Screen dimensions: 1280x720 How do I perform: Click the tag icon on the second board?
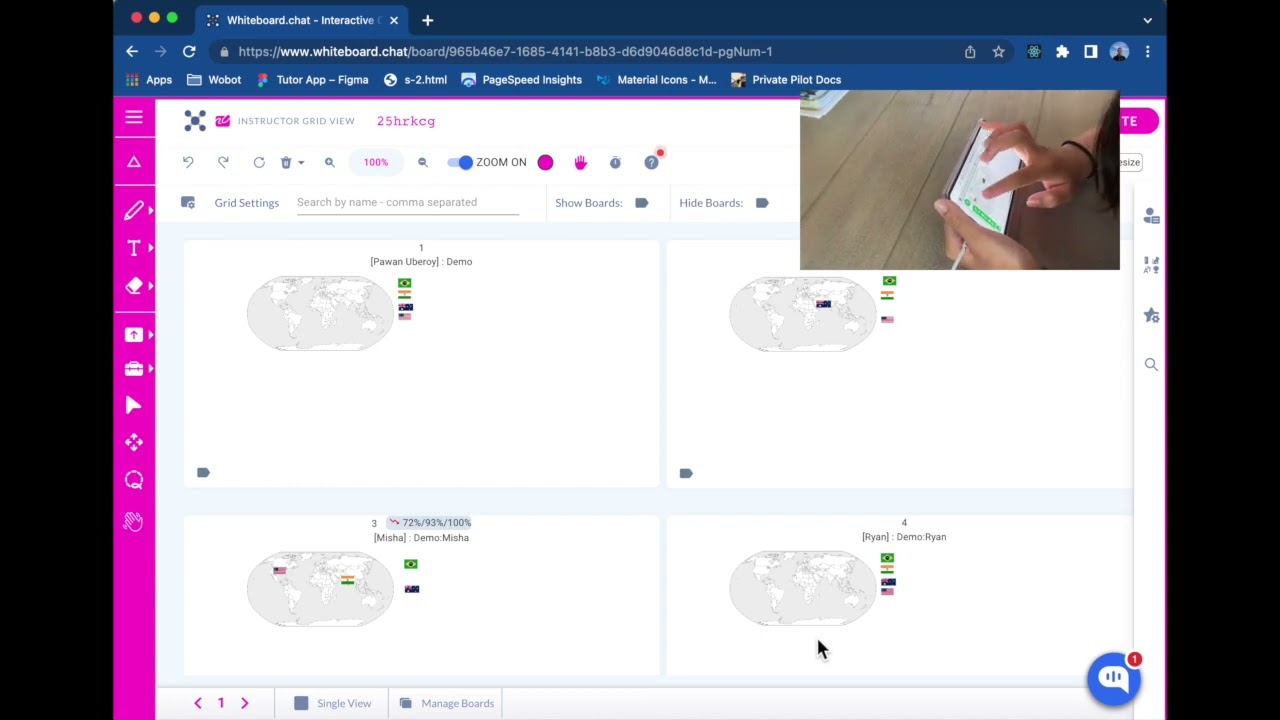(x=686, y=473)
